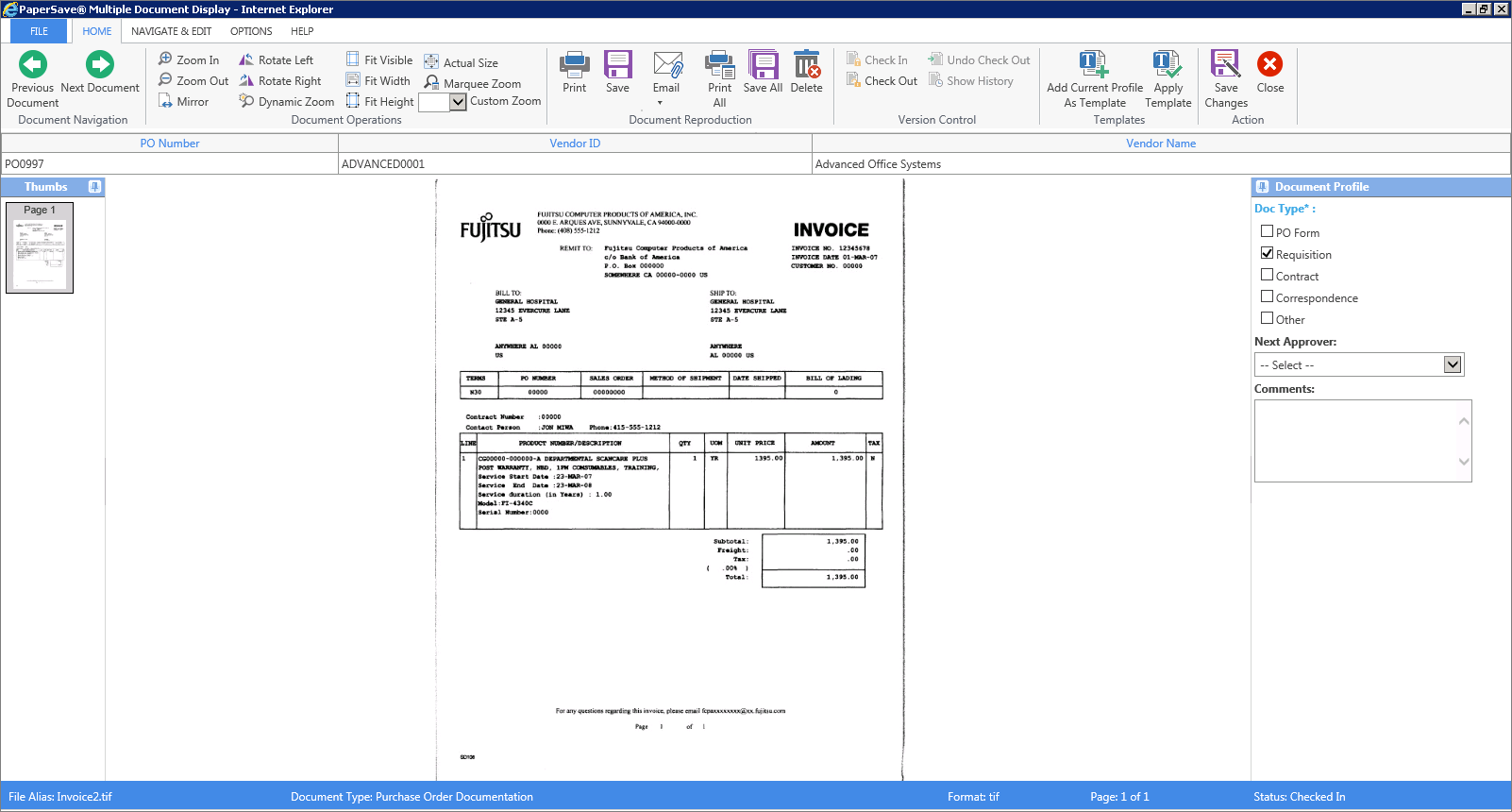Click the PO Number column header
Screen dimensions: 1512x812
pos(170,144)
